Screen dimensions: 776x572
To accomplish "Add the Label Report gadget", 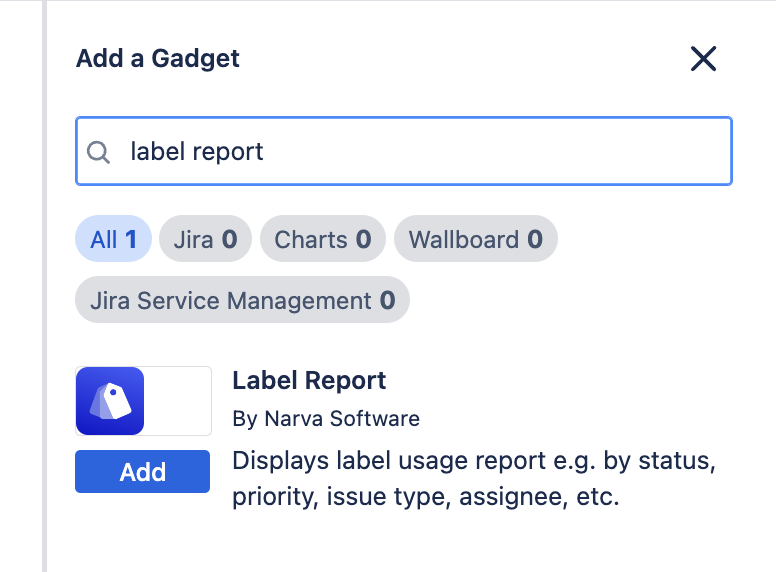I will click(x=142, y=472).
